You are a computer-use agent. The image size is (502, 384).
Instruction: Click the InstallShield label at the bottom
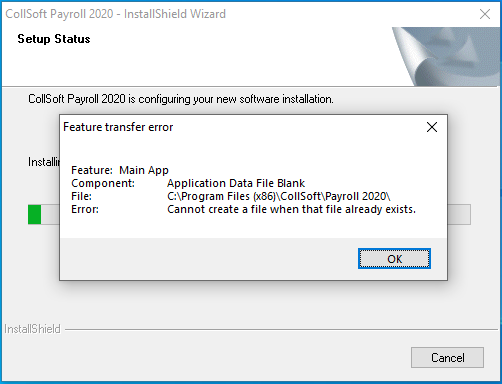tap(32, 329)
